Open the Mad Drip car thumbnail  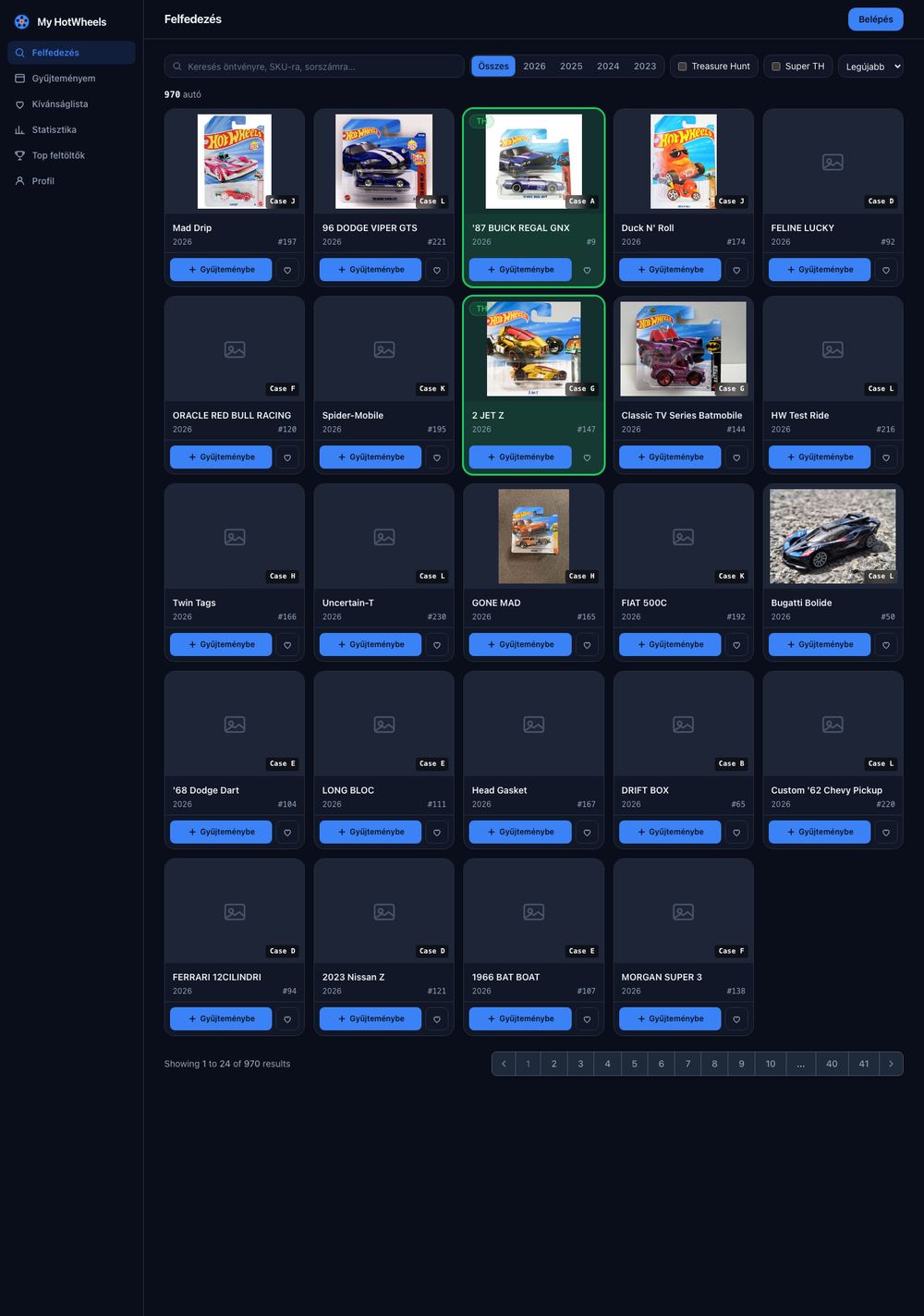point(235,162)
